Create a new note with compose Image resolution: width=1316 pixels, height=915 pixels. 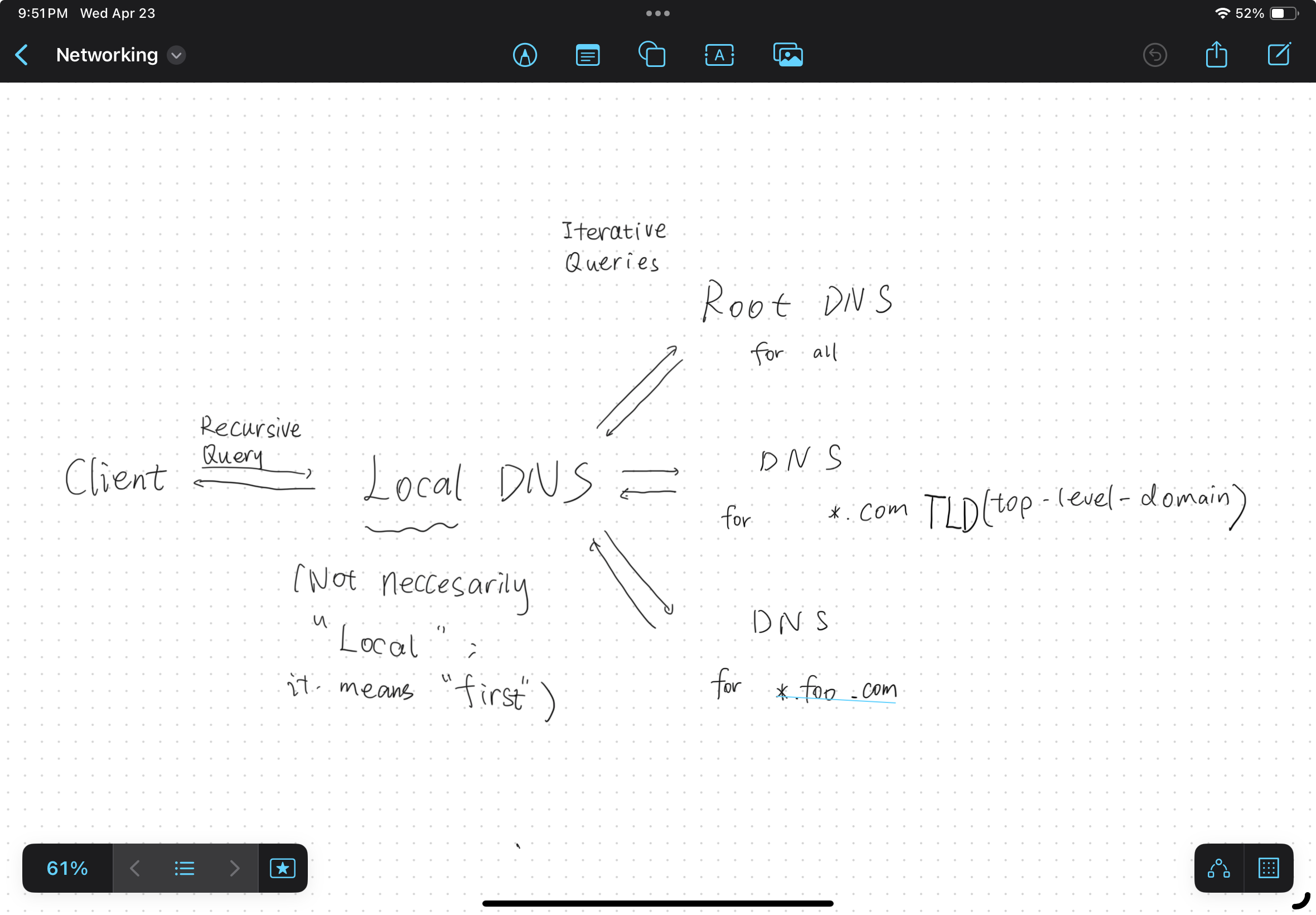[1279, 55]
